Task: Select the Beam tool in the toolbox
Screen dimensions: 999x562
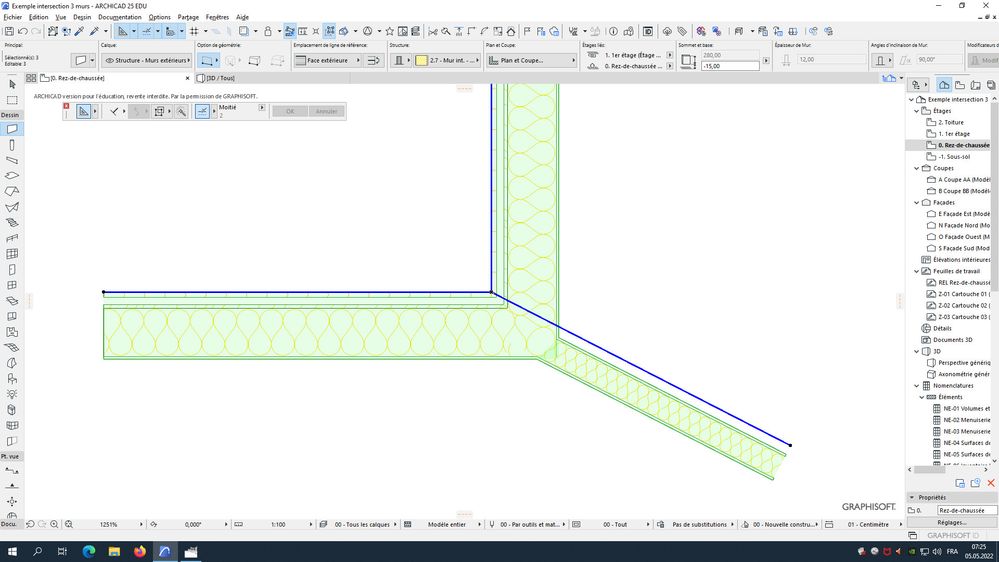Action: (x=12, y=160)
